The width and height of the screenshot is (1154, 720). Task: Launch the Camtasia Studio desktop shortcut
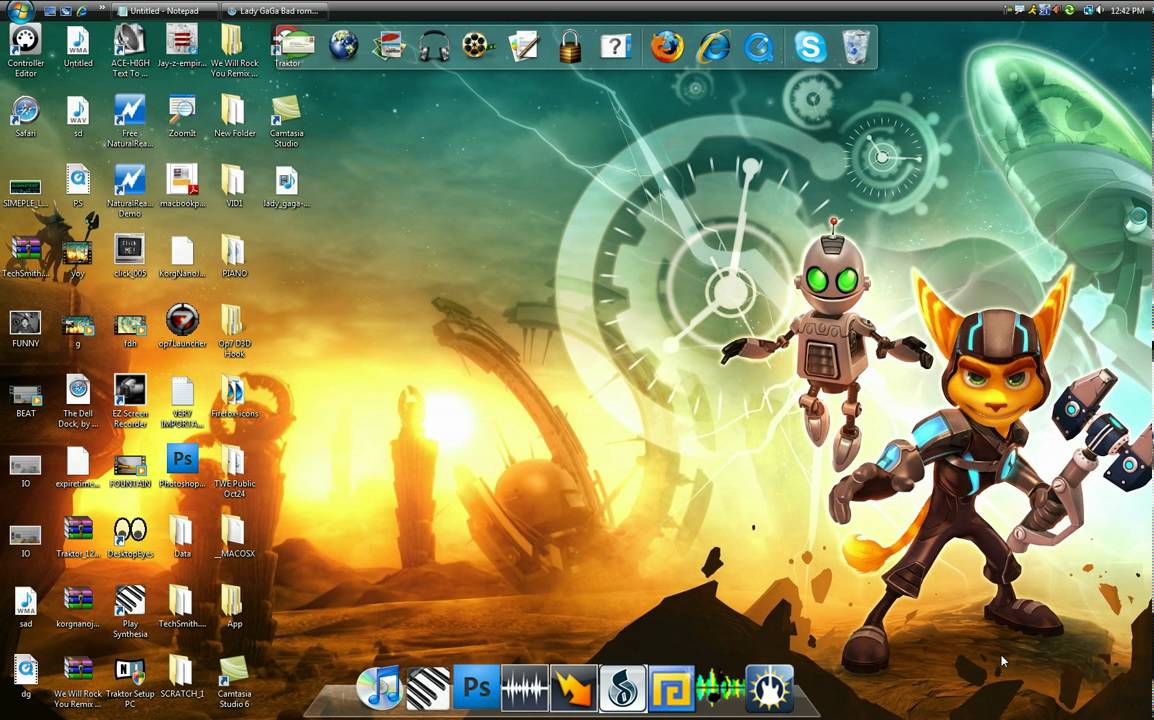point(286,121)
